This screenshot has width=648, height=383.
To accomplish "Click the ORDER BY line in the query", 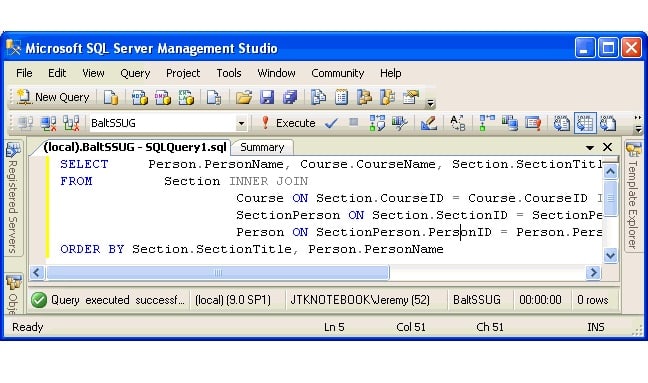I will click(252, 249).
